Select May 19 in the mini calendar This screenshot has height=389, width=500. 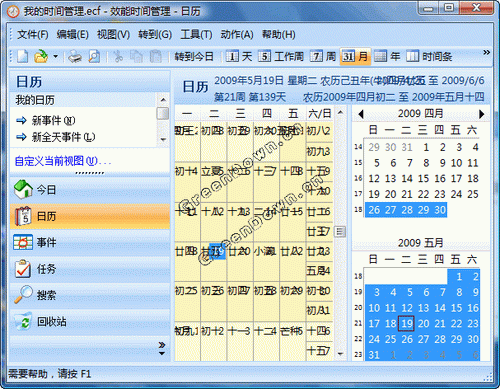pyautogui.click(x=406, y=323)
